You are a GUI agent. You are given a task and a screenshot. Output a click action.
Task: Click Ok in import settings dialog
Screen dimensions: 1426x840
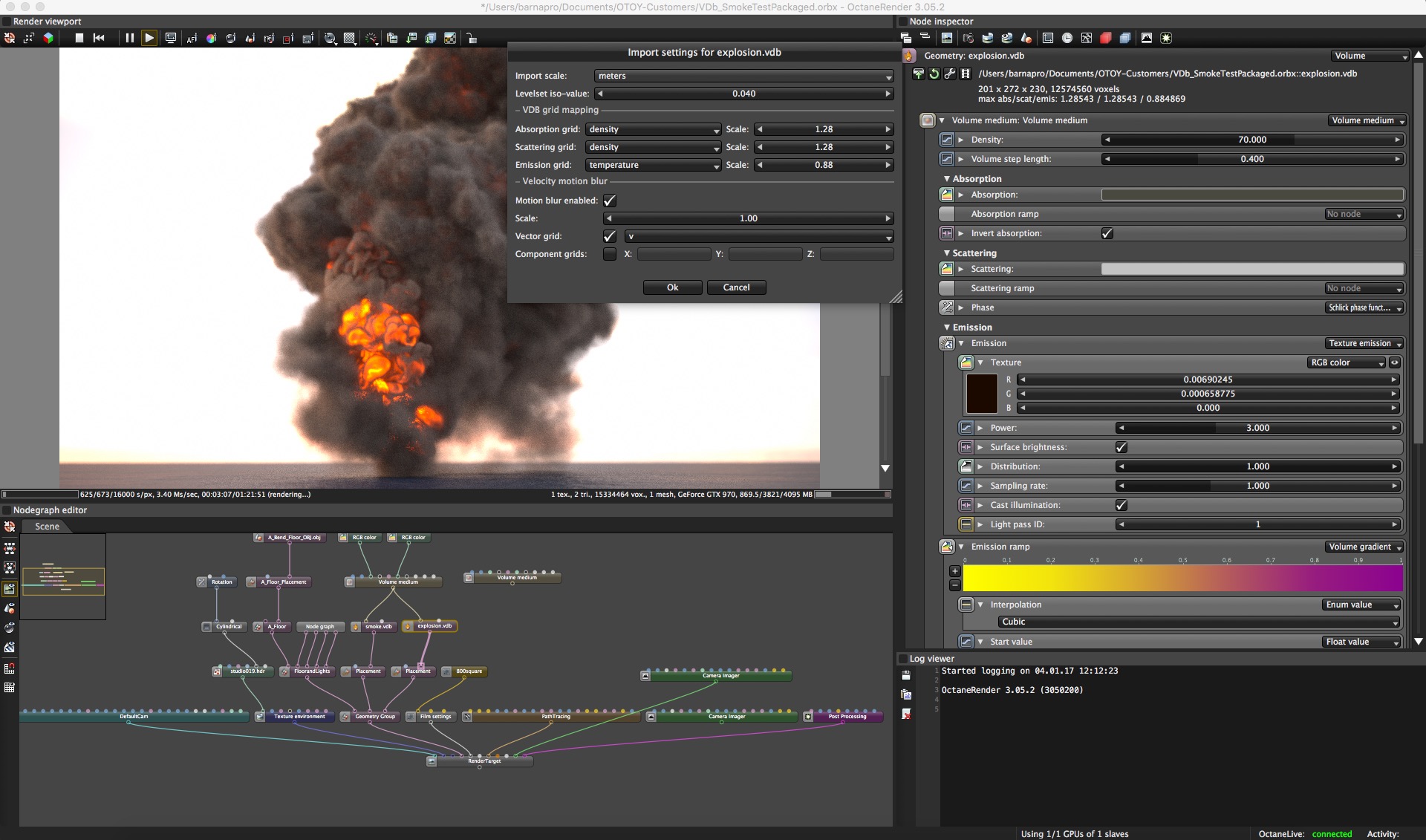click(672, 287)
